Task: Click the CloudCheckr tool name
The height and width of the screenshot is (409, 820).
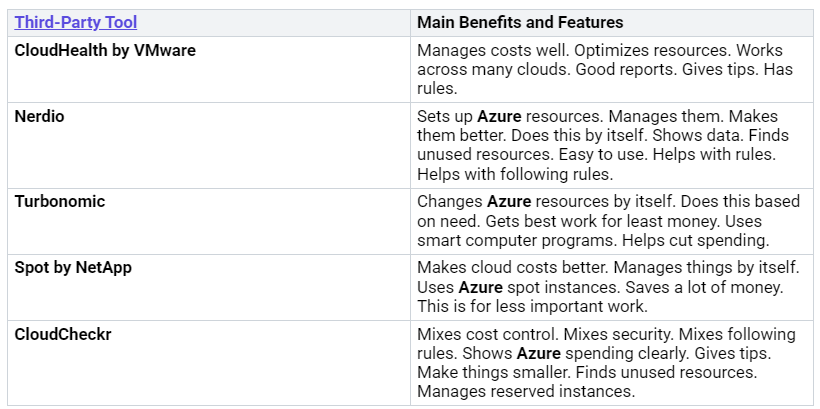Action: (63, 335)
